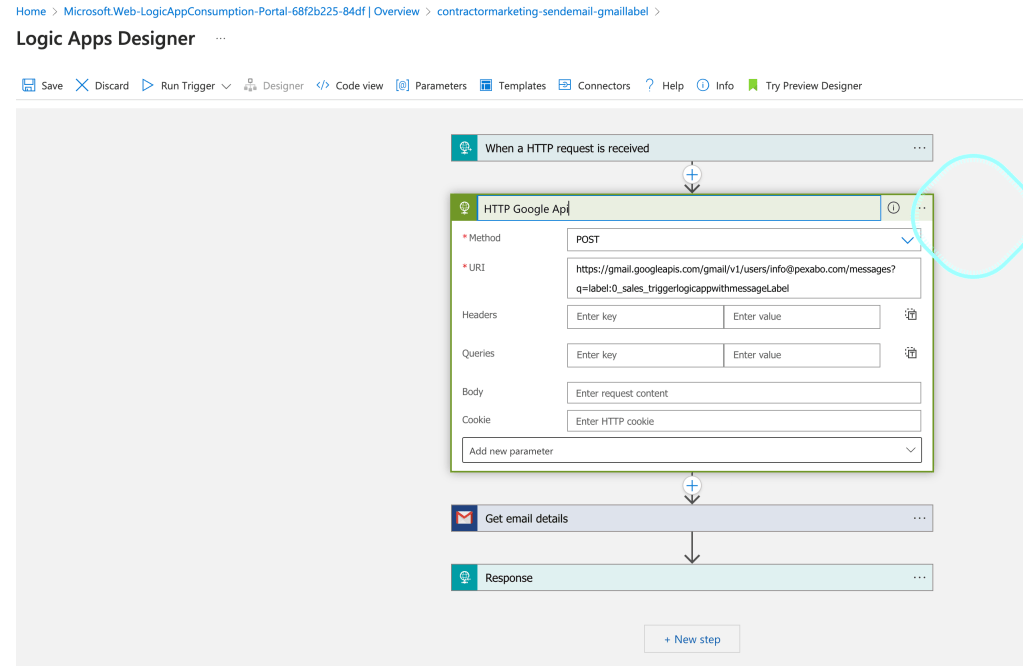Image resolution: width=1023 pixels, height=666 pixels.
Task: Go to Home breadcrumb
Action: (x=31, y=11)
